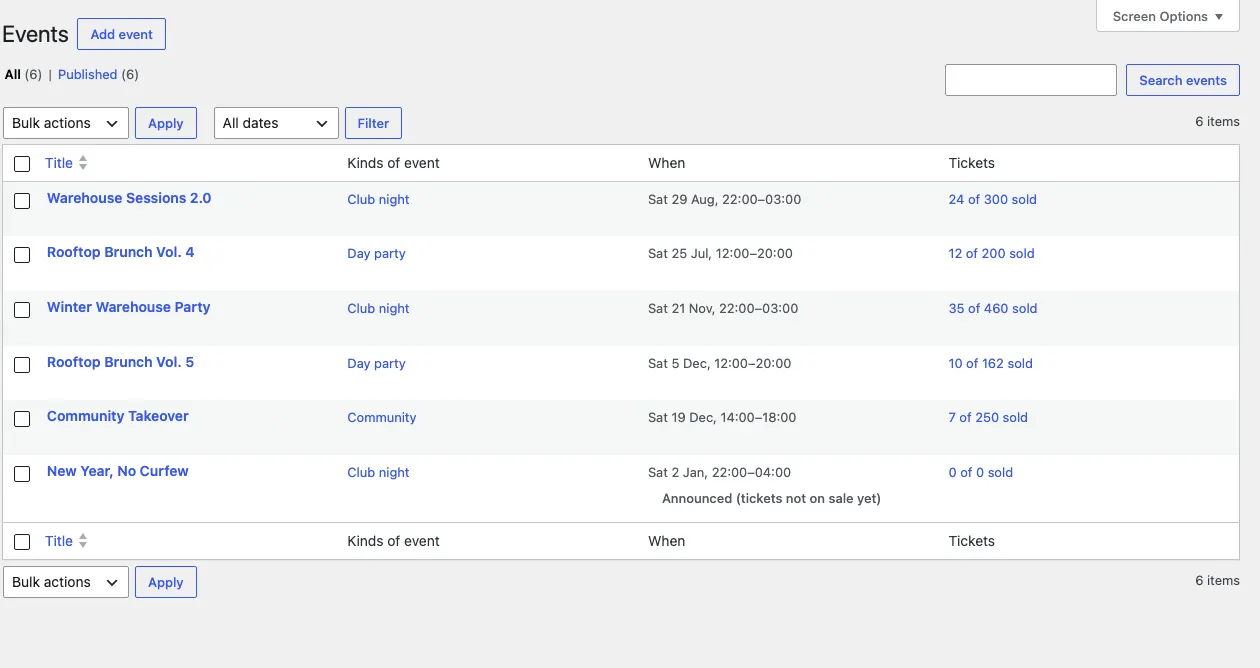Screen dimensions: 1260x668
Task: Select the Warehouse Sessions 2.0 checkbox
Action: (x=22, y=201)
